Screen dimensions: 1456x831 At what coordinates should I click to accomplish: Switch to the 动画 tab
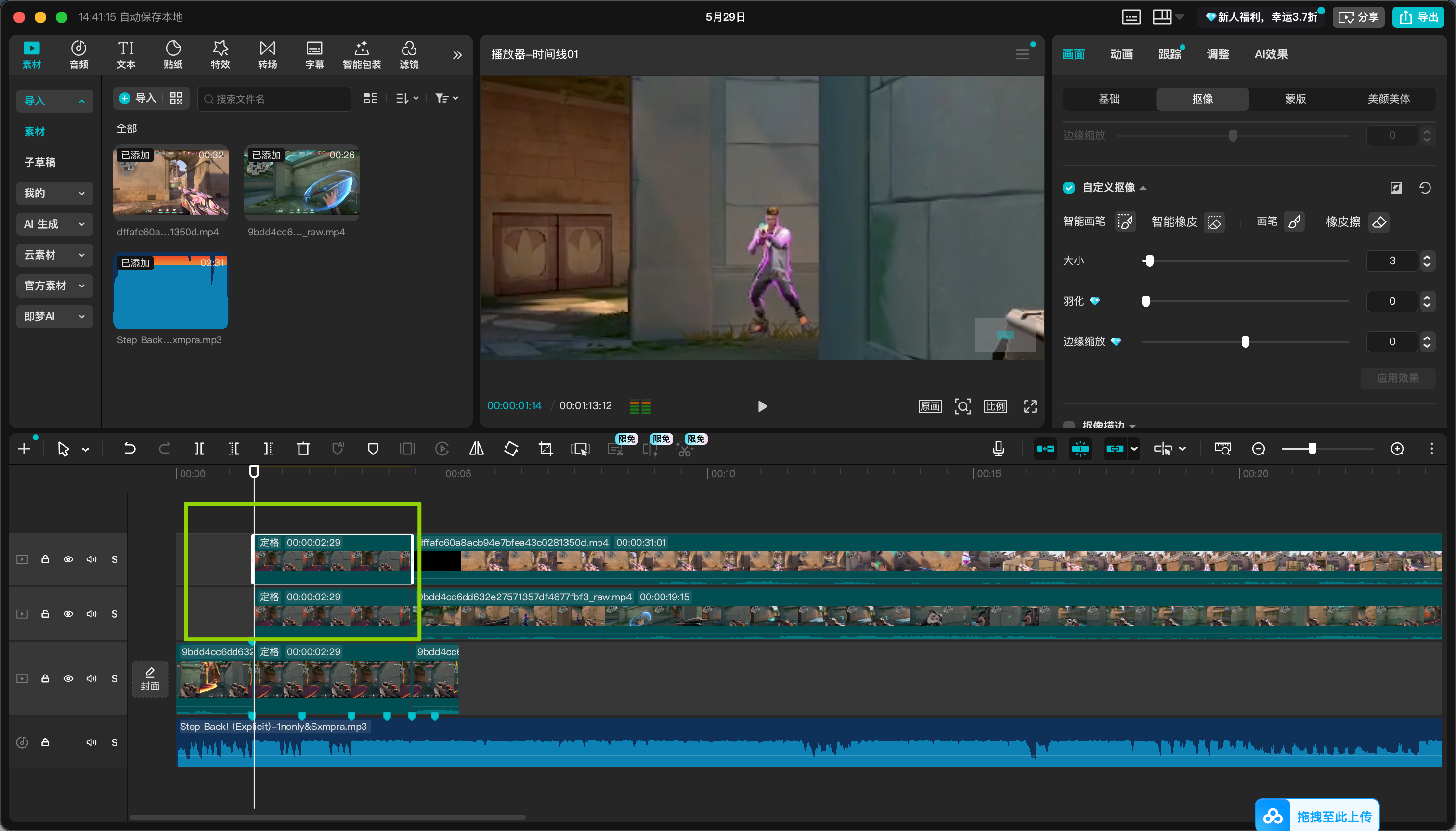tap(1121, 54)
